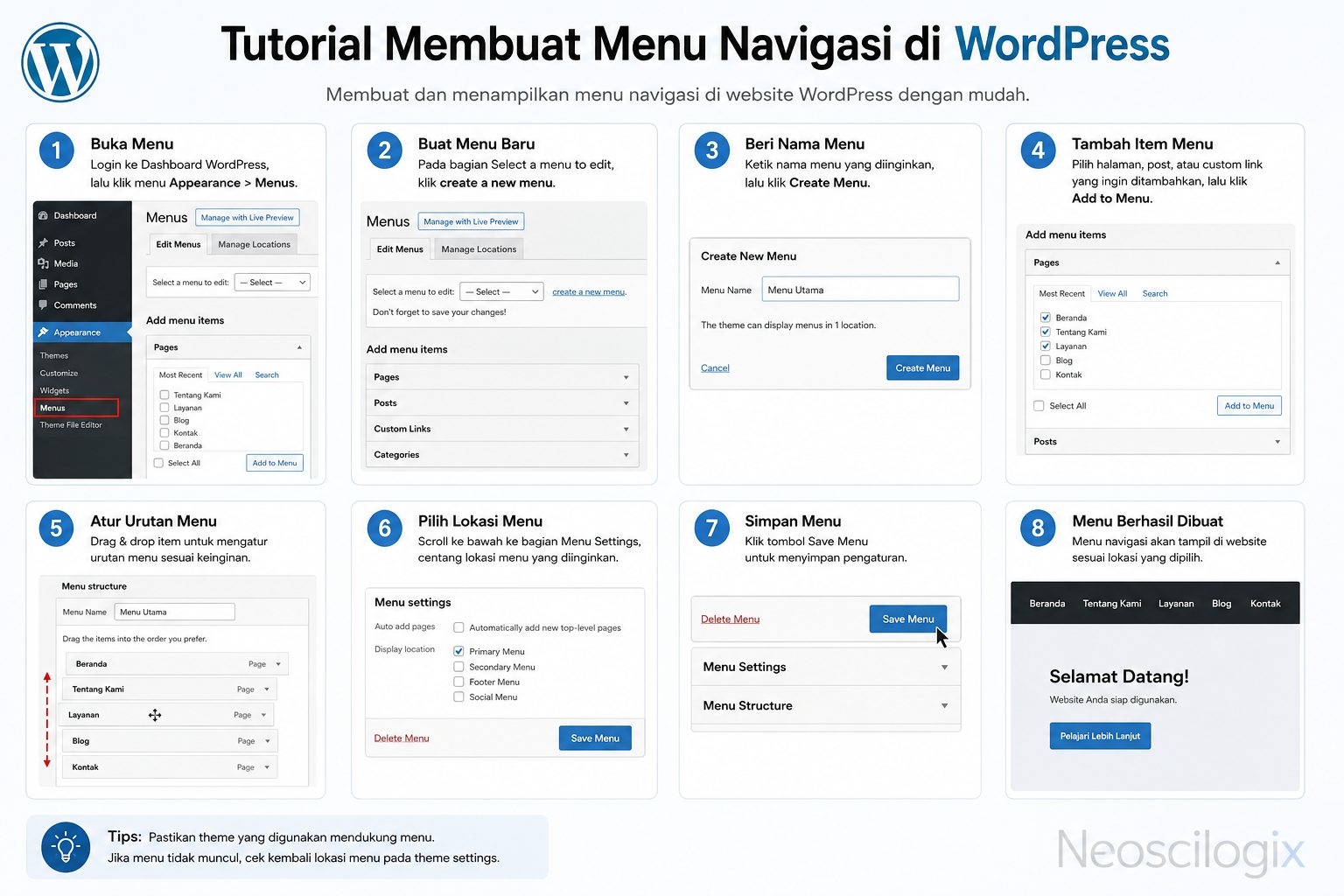The width and height of the screenshot is (1344, 896).
Task: Open Tentang Kami in the website navigation bar
Action: point(1111,604)
